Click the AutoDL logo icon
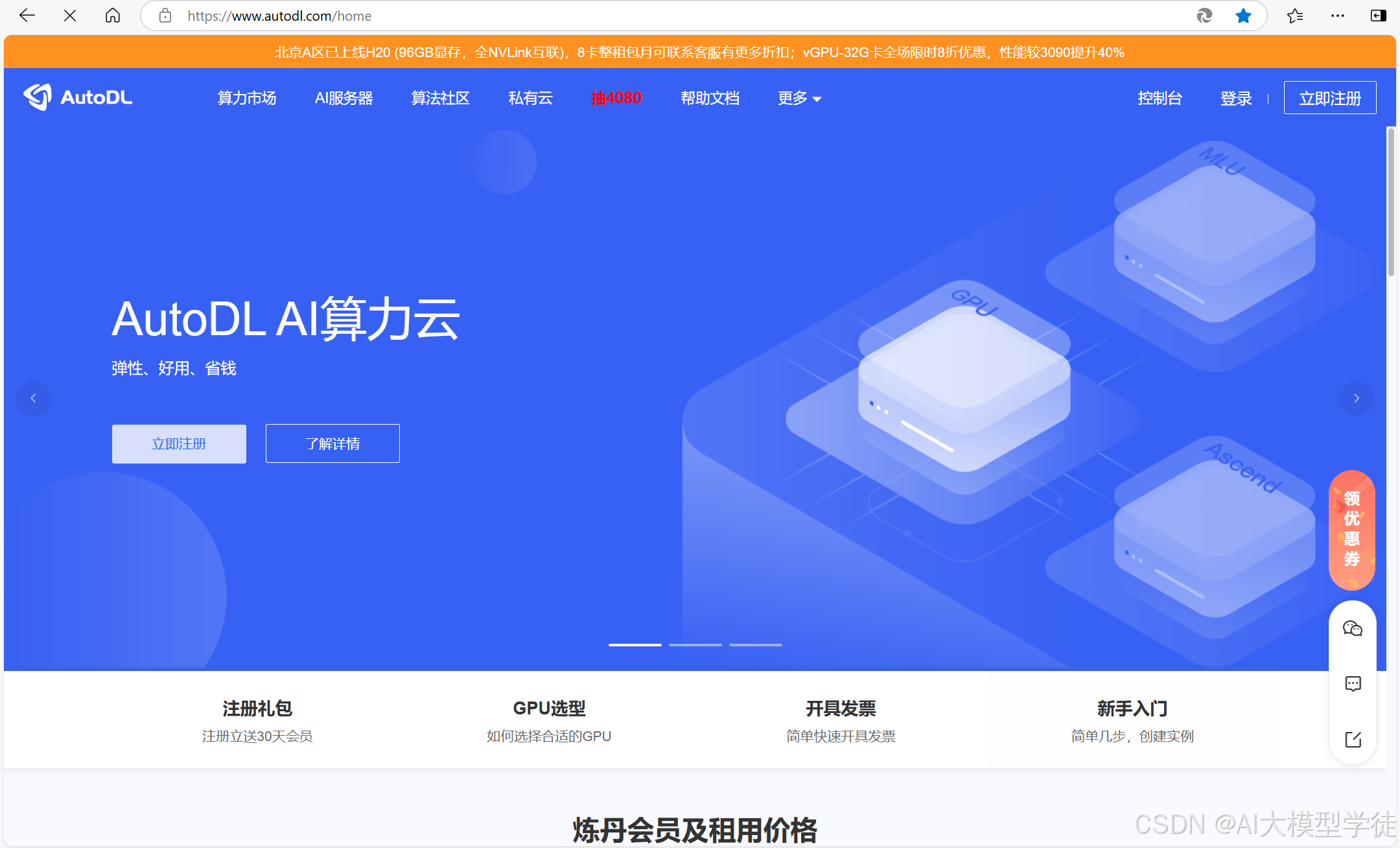Screen dimensions: 1400x848 tap(38, 97)
